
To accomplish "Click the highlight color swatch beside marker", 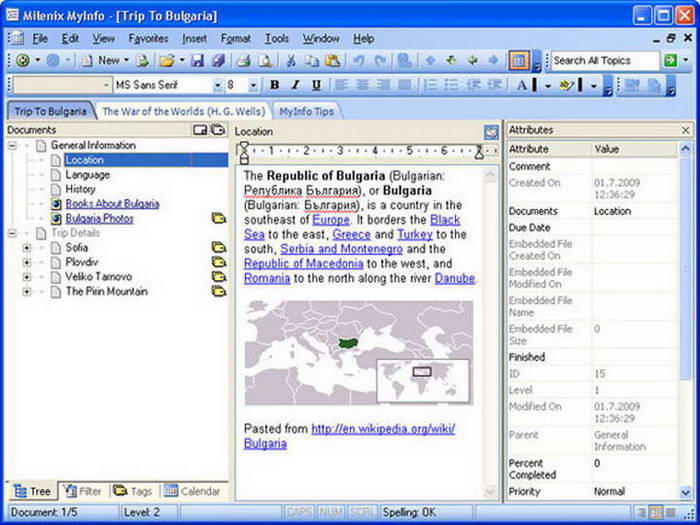I will click(580, 84).
